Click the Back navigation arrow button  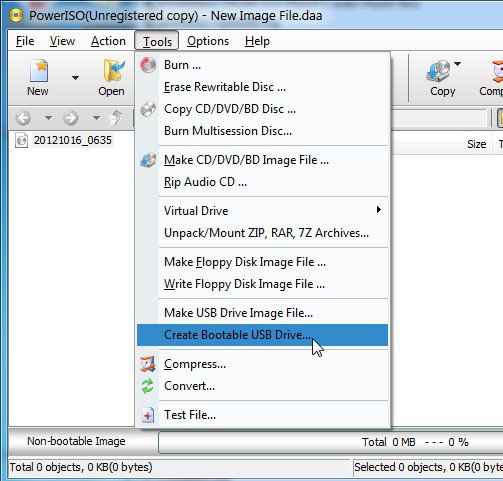(23, 118)
